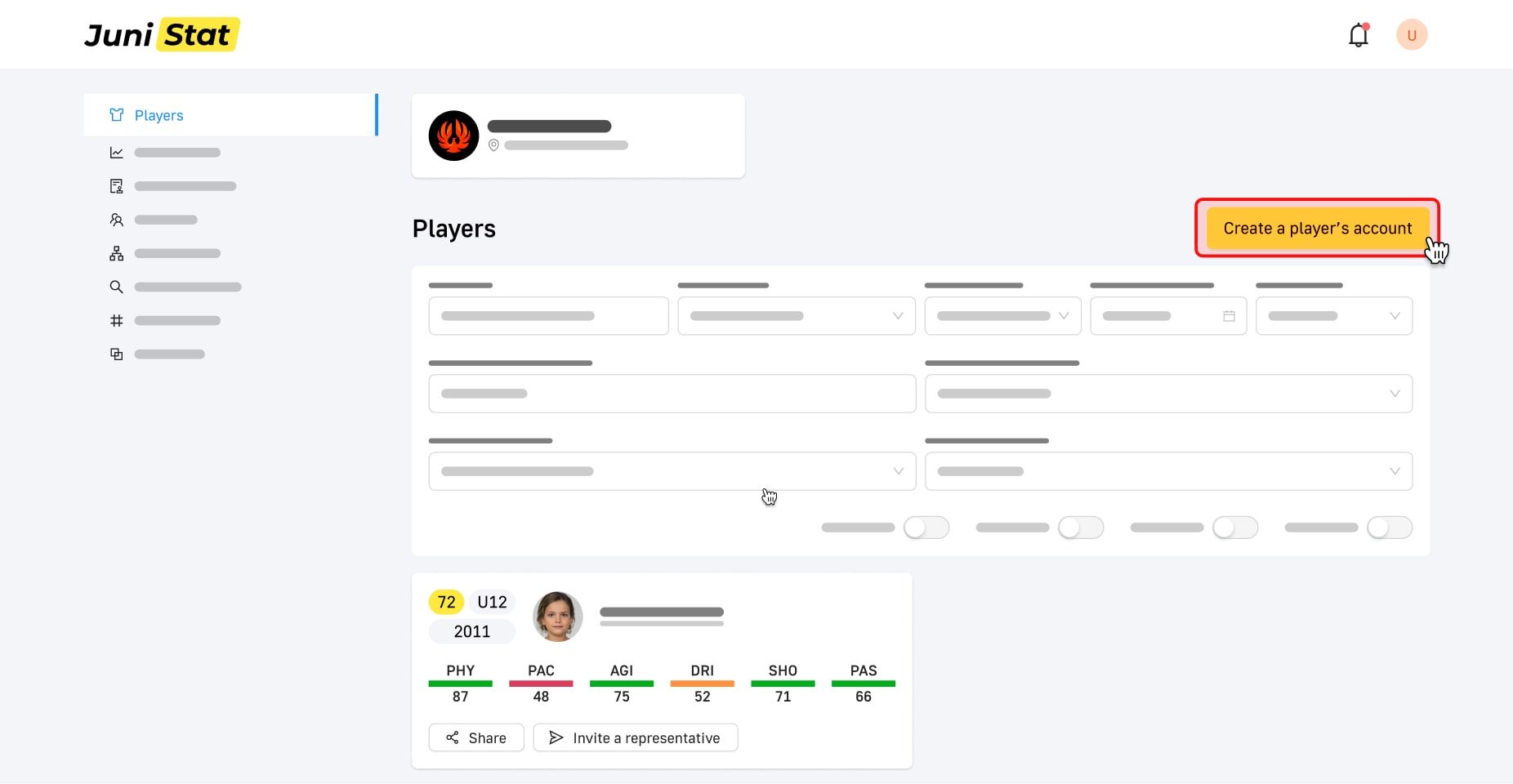Enable the first filter toggle switch
The height and width of the screenshot is (784, 1513).
point(926,528)
